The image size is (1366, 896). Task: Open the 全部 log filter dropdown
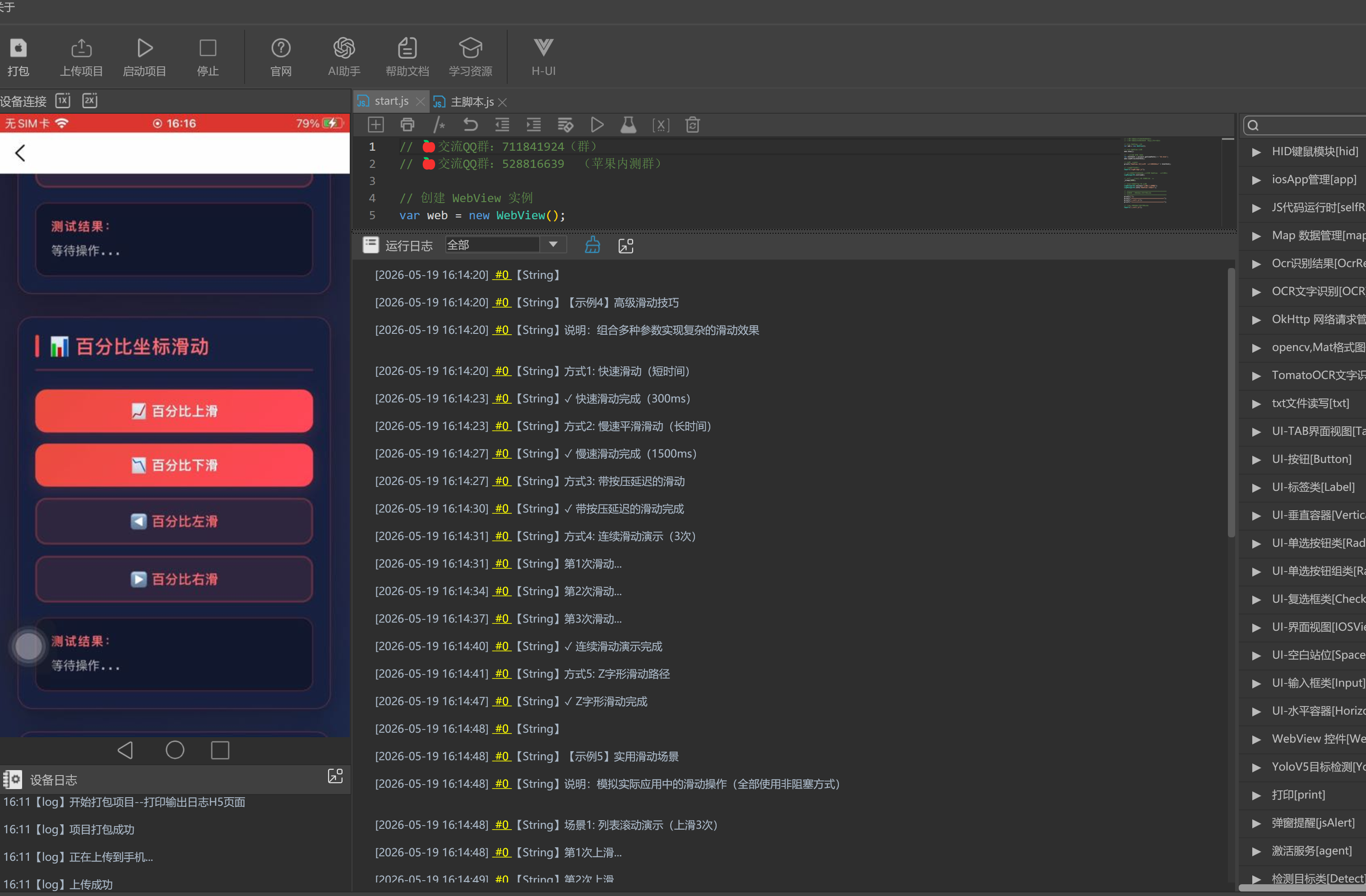tap(505, 245)
